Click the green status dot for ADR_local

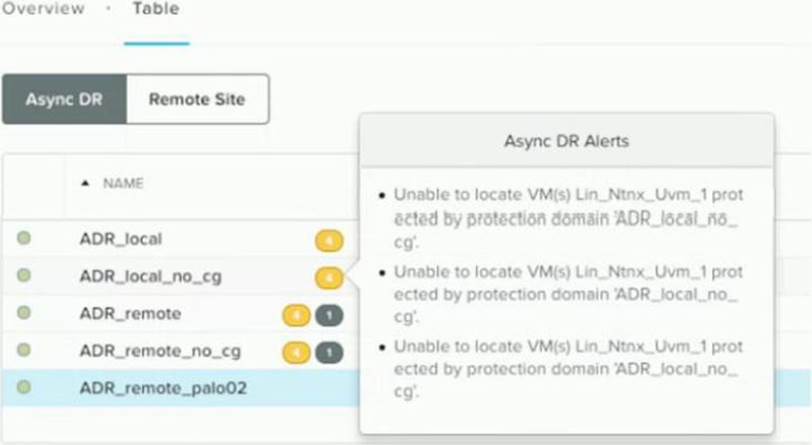click(24, 238)
